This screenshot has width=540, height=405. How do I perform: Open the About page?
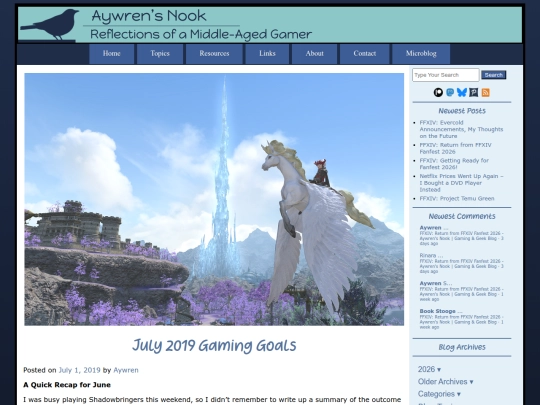tap(314, 54)
